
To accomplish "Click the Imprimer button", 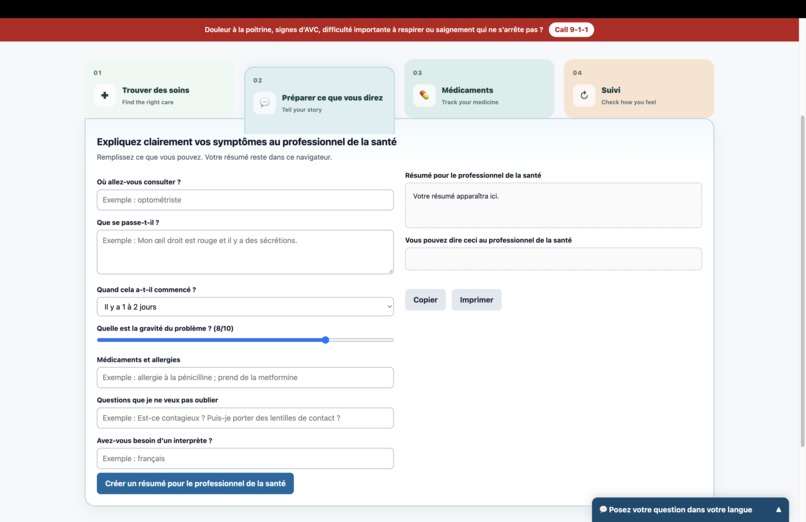I will pyautogui.click(x=477, y=300).
